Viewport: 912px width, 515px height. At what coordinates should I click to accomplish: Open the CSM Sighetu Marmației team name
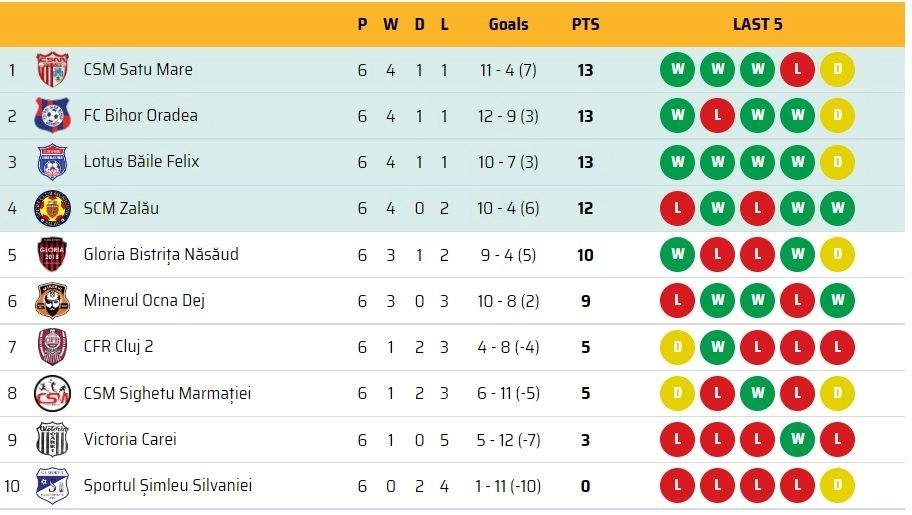[168, 393]
